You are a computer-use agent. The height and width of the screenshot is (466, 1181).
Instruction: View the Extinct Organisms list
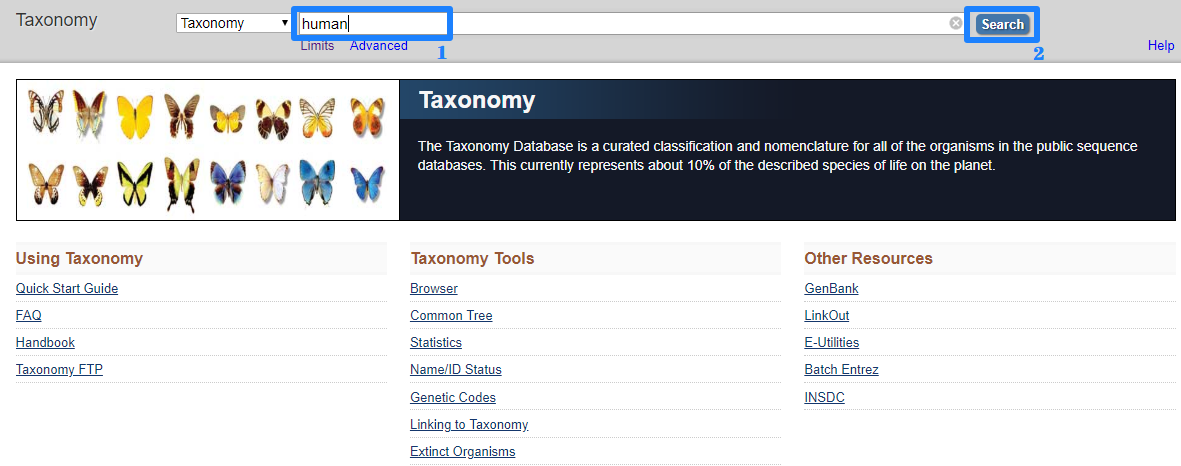click(x=462, y=452)
